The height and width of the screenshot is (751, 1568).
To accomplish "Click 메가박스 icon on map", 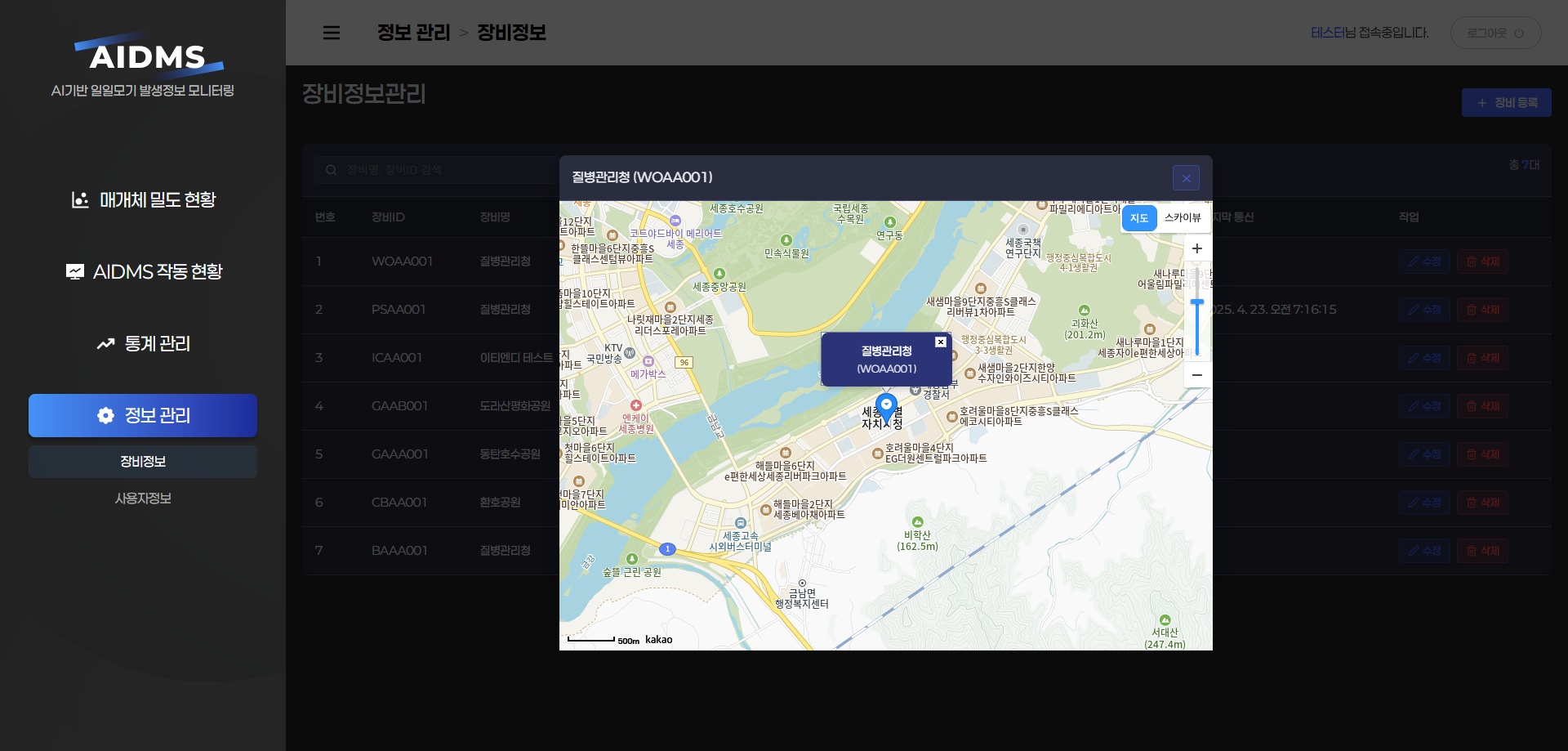I will (648, 361).
